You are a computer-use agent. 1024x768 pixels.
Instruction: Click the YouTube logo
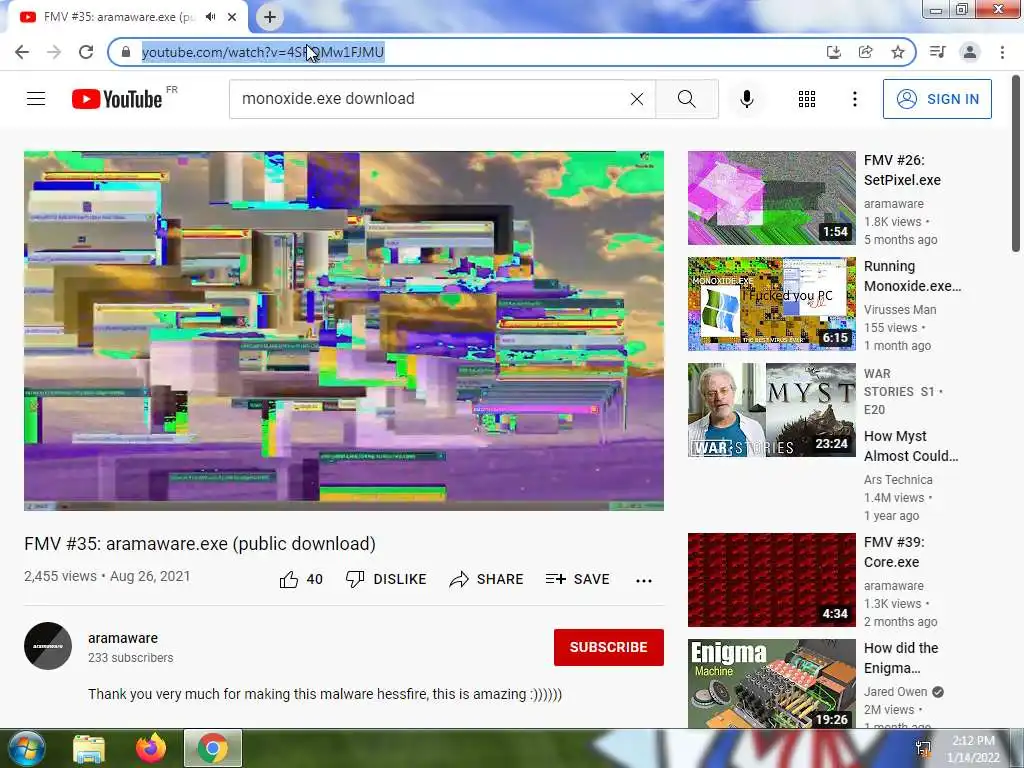point(117,99)
